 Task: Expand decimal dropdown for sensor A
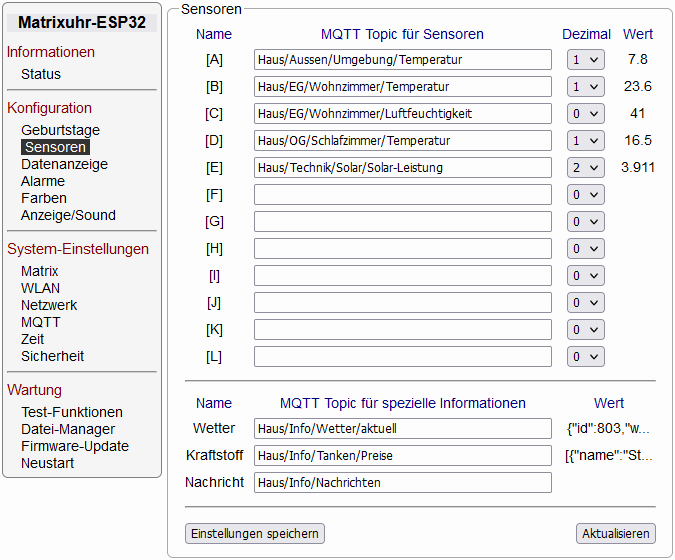(x=586, y=60)
